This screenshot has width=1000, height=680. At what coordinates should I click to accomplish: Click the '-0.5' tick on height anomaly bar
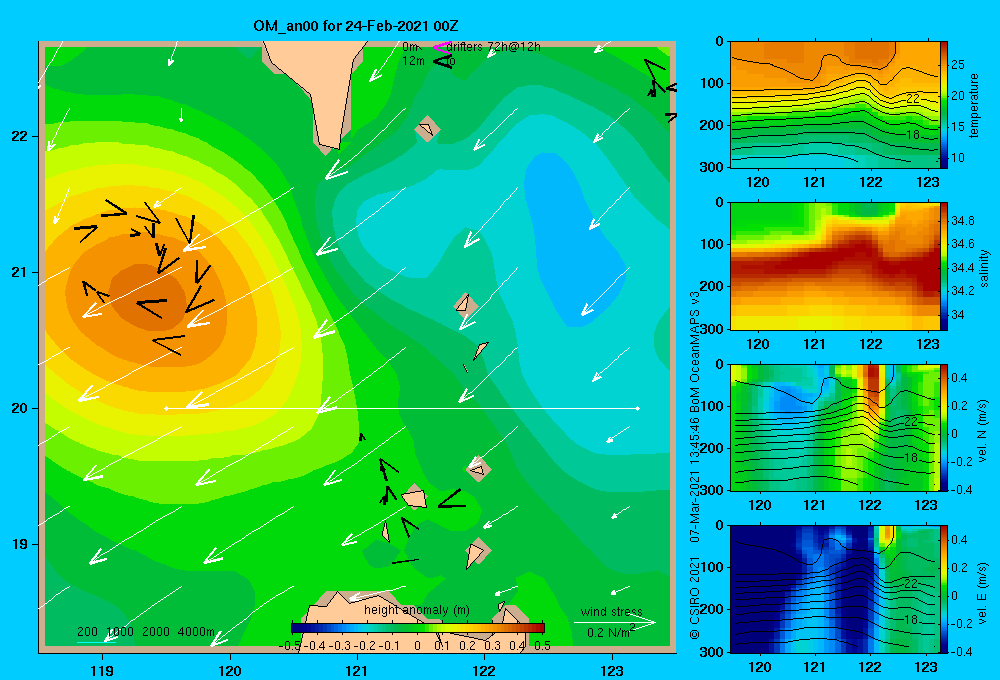[x=290, y=646]
